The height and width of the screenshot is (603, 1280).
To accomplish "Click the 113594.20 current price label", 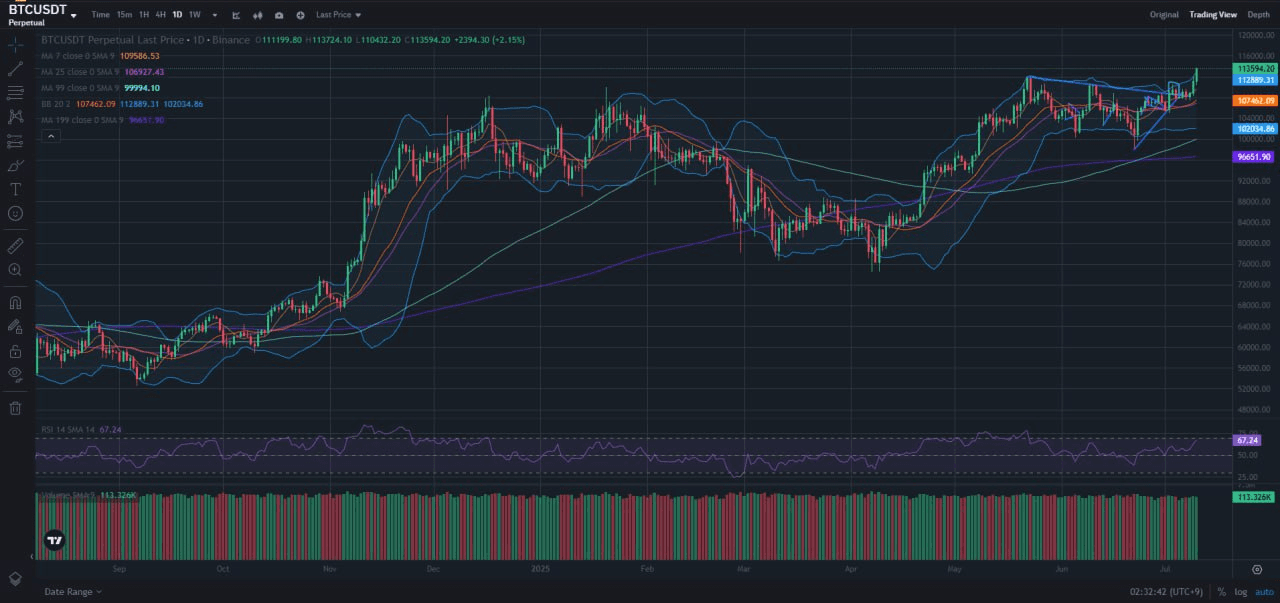I will pos(1255,69).
